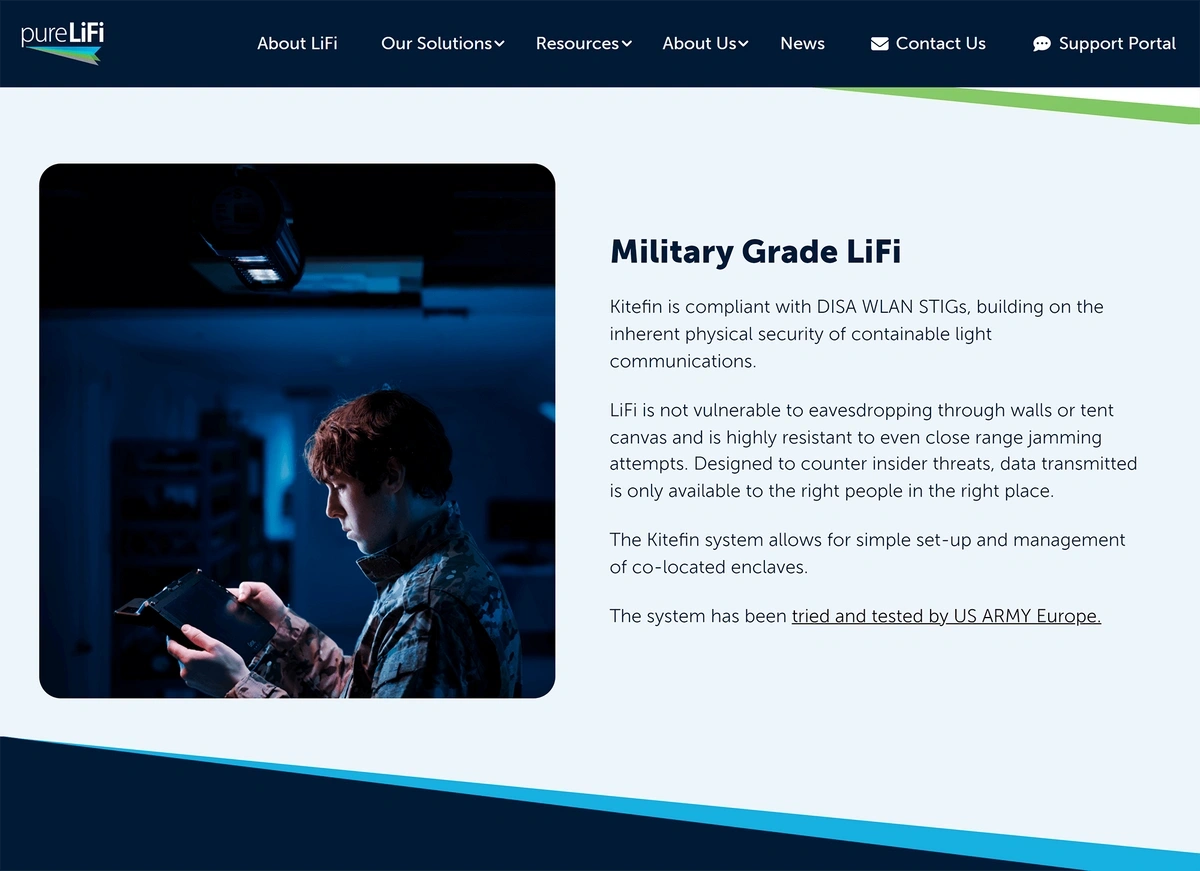The height and width of the screenshot is (871, 1200).
Task: Click the 'Military Grade LiFi' heading
Action: click(x=755, y=251)
